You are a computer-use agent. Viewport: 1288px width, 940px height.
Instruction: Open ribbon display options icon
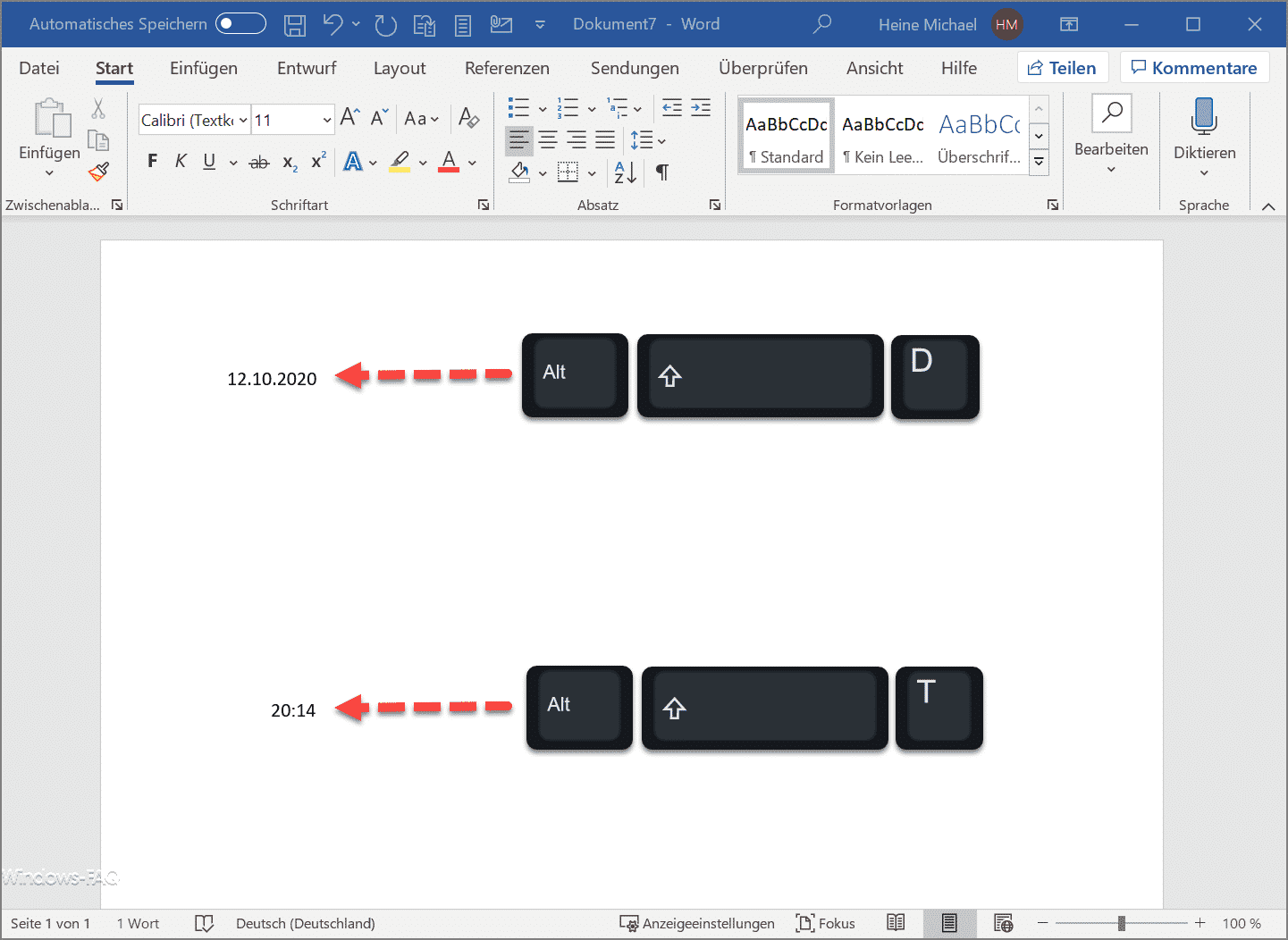1069,24
